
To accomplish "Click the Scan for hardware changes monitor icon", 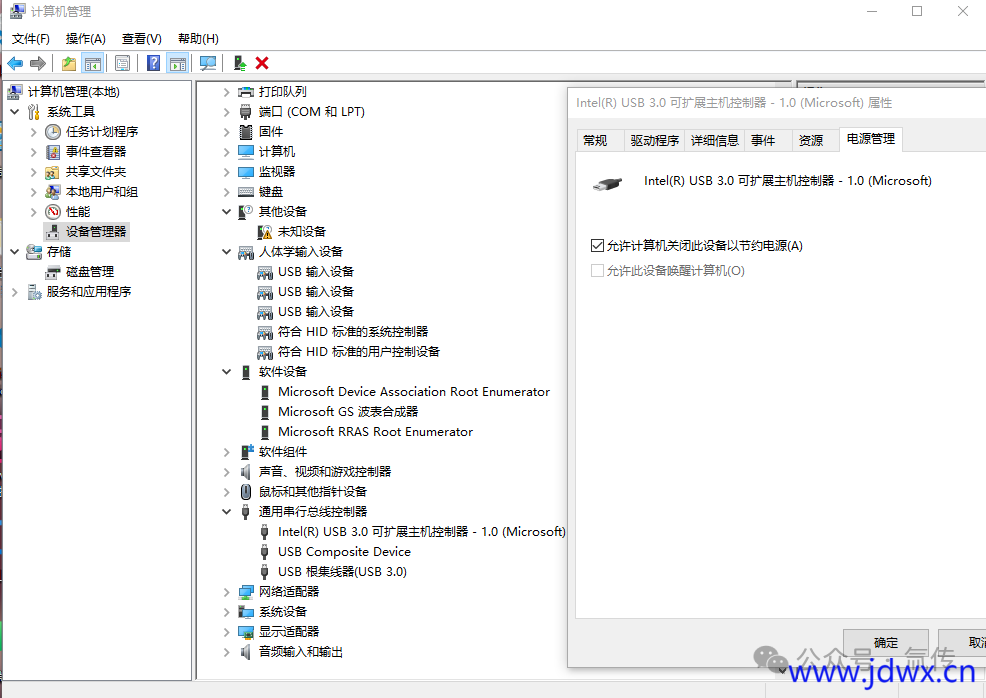I will coord(208,63).
